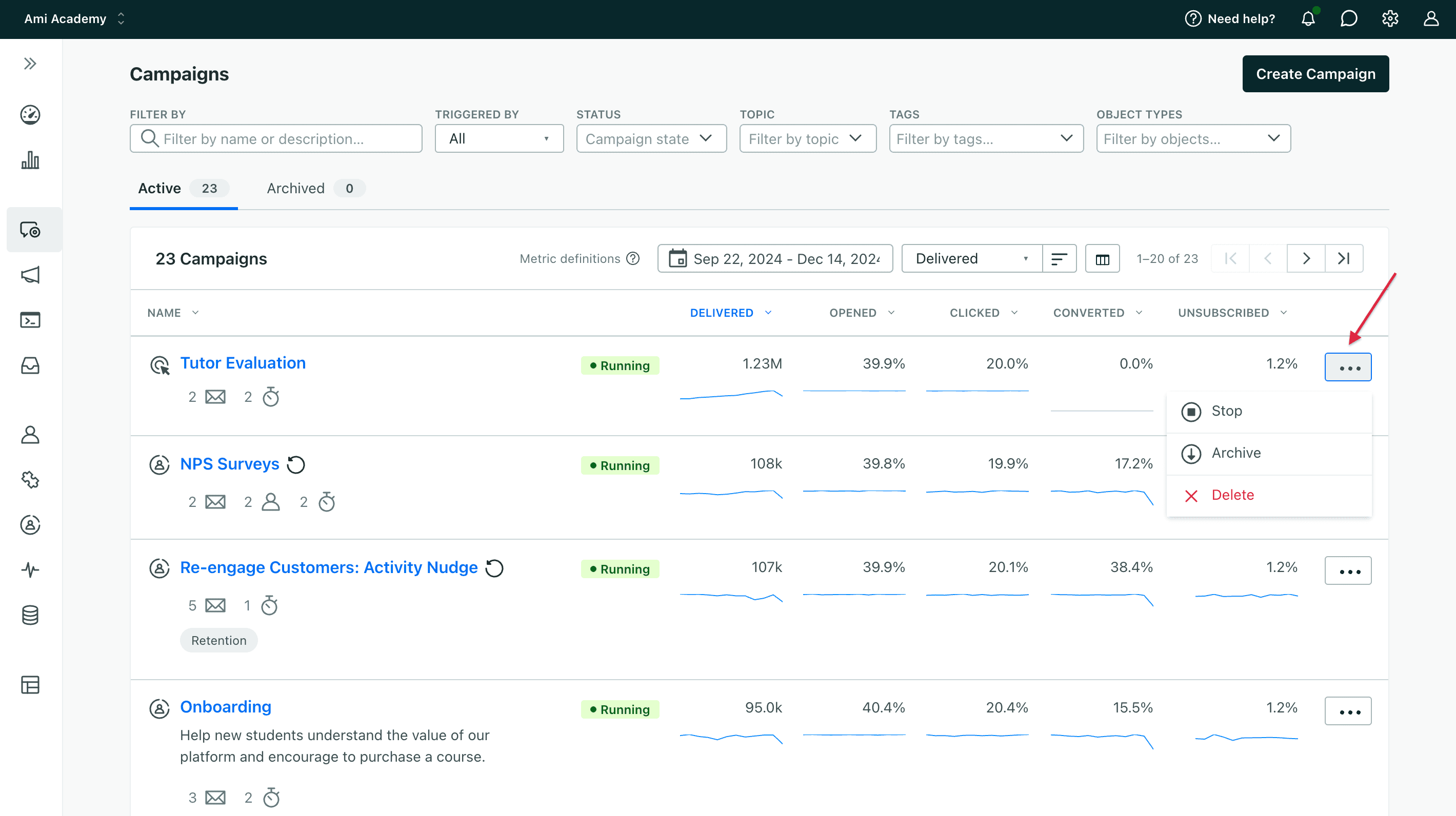
Task: Open the inbox tray icon in sidebar
Action: point(31,365)
